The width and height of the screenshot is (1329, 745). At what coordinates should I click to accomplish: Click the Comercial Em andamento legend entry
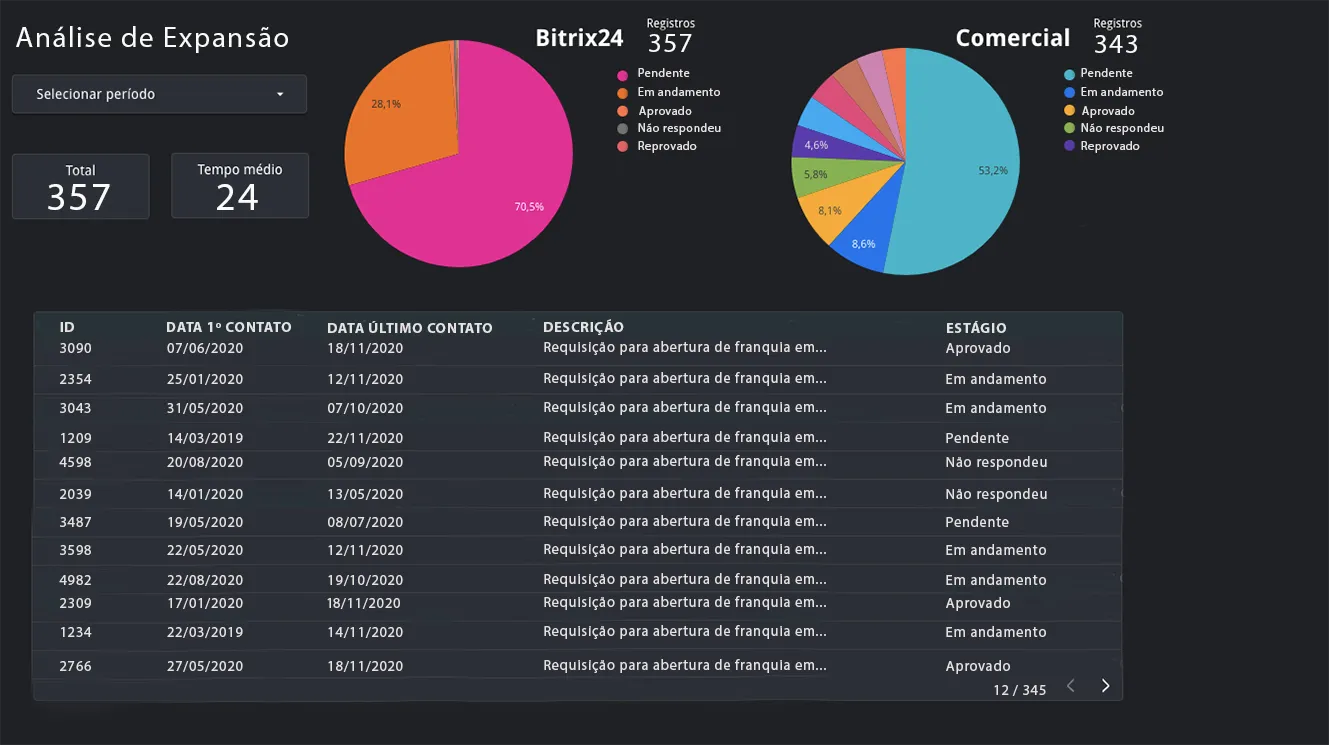pyautogui.click(x=1113, y=92)
